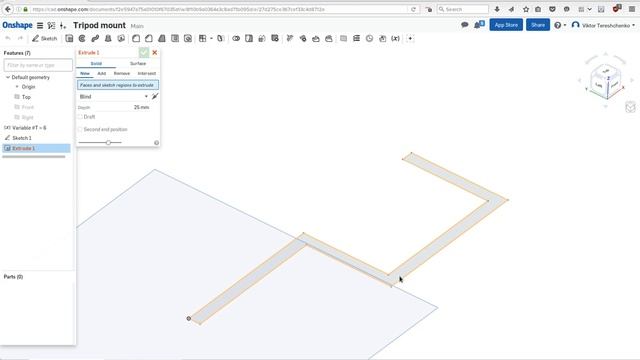Click the Sketch button
The height and width of the screenshot is (360, 640).
(x=44, y=38)
